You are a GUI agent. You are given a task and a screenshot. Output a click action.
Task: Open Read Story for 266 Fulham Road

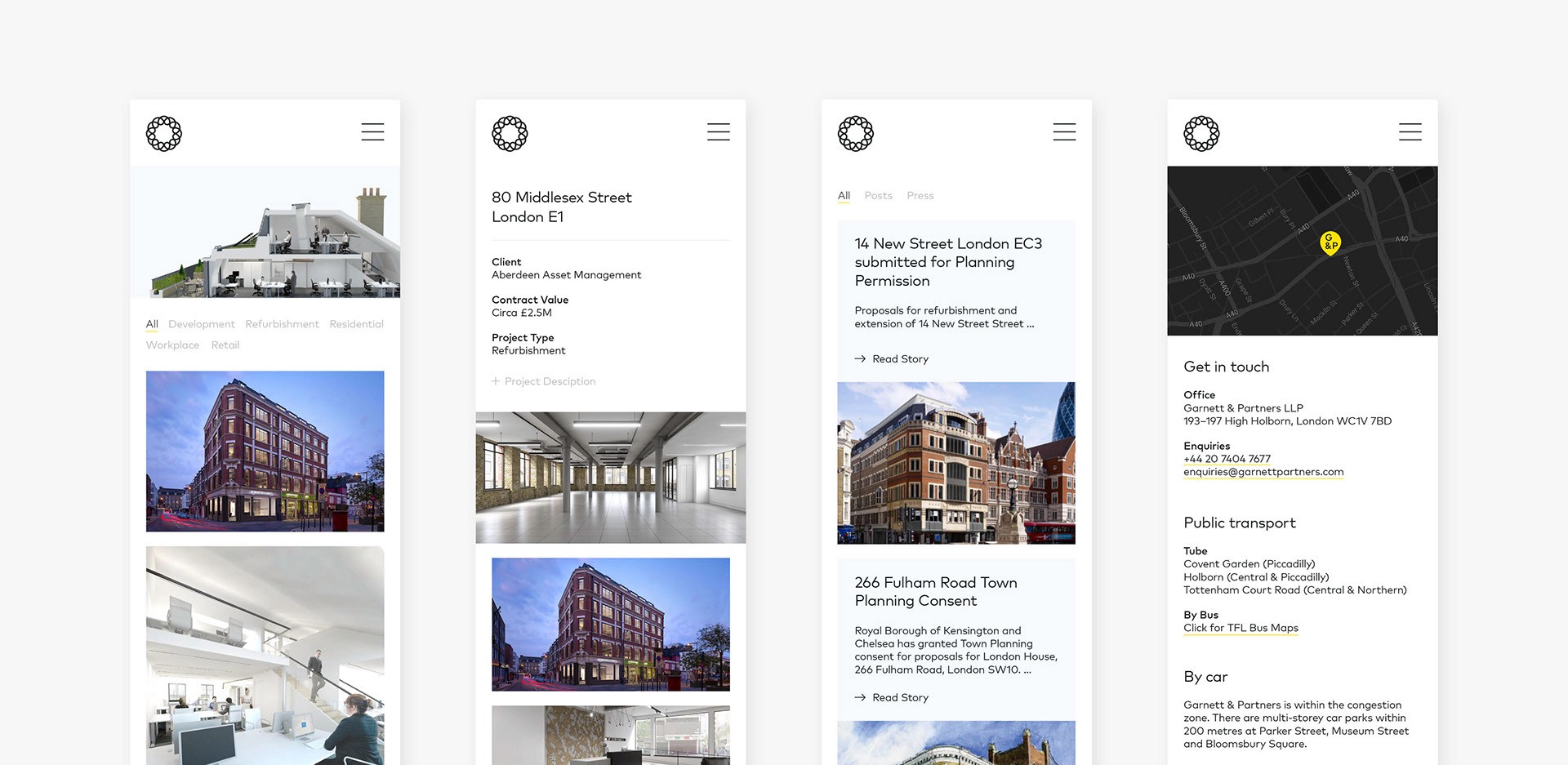[901, 697]
